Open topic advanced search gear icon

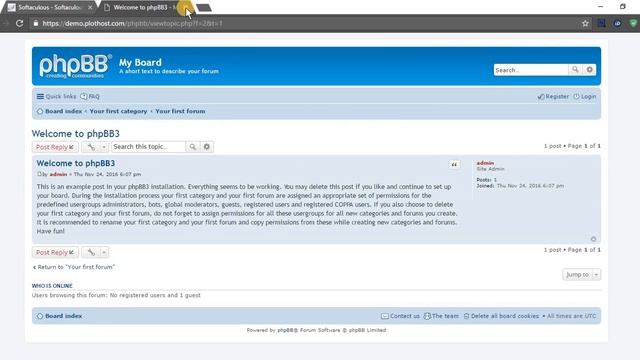pyautogui.click(x=207, y=147)
